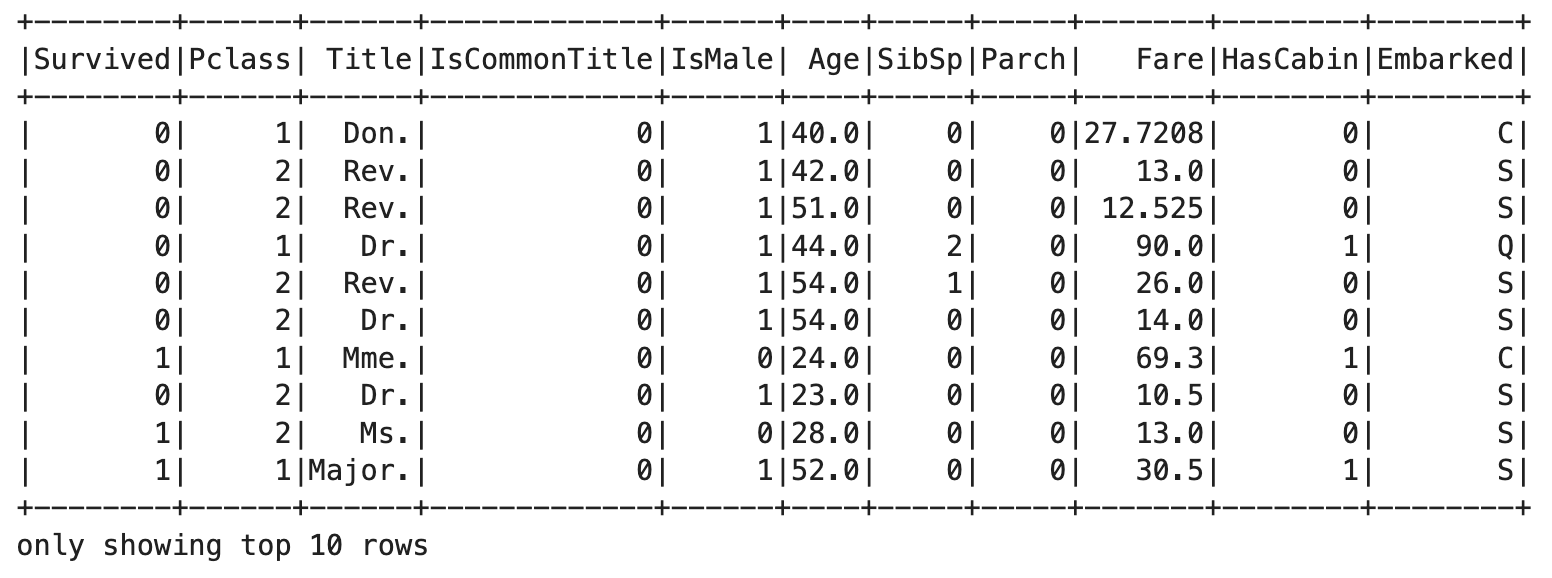The image size is (1552, 578).
Task: Click the IsMale column header
Action: pos(721,60)
